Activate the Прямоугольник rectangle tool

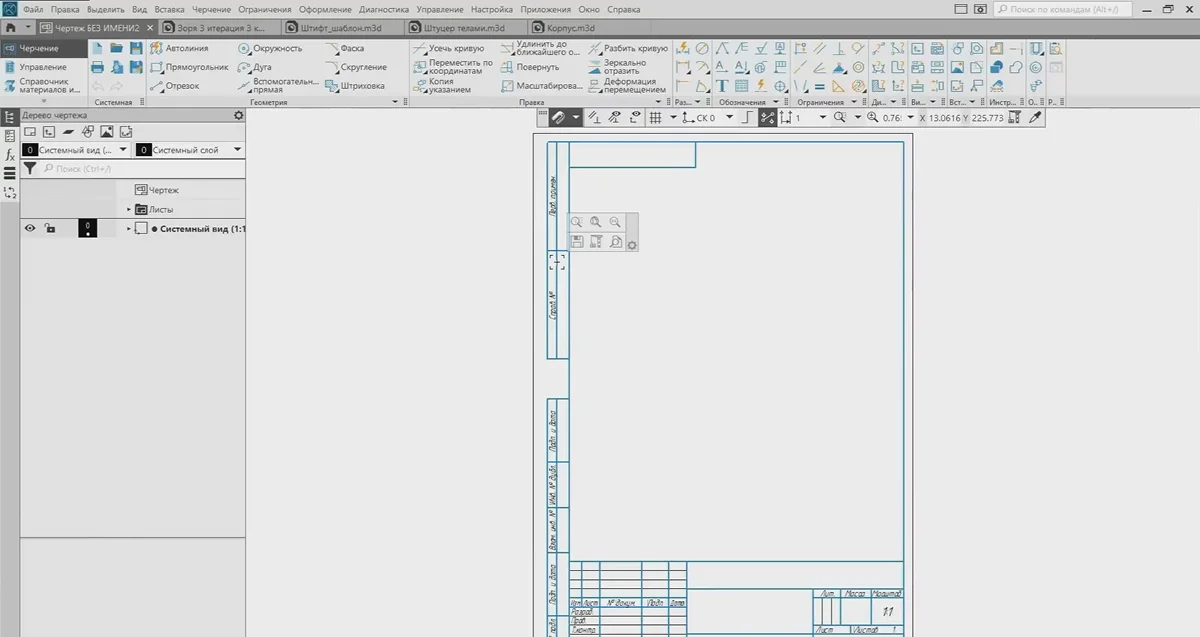coord(189,67)
